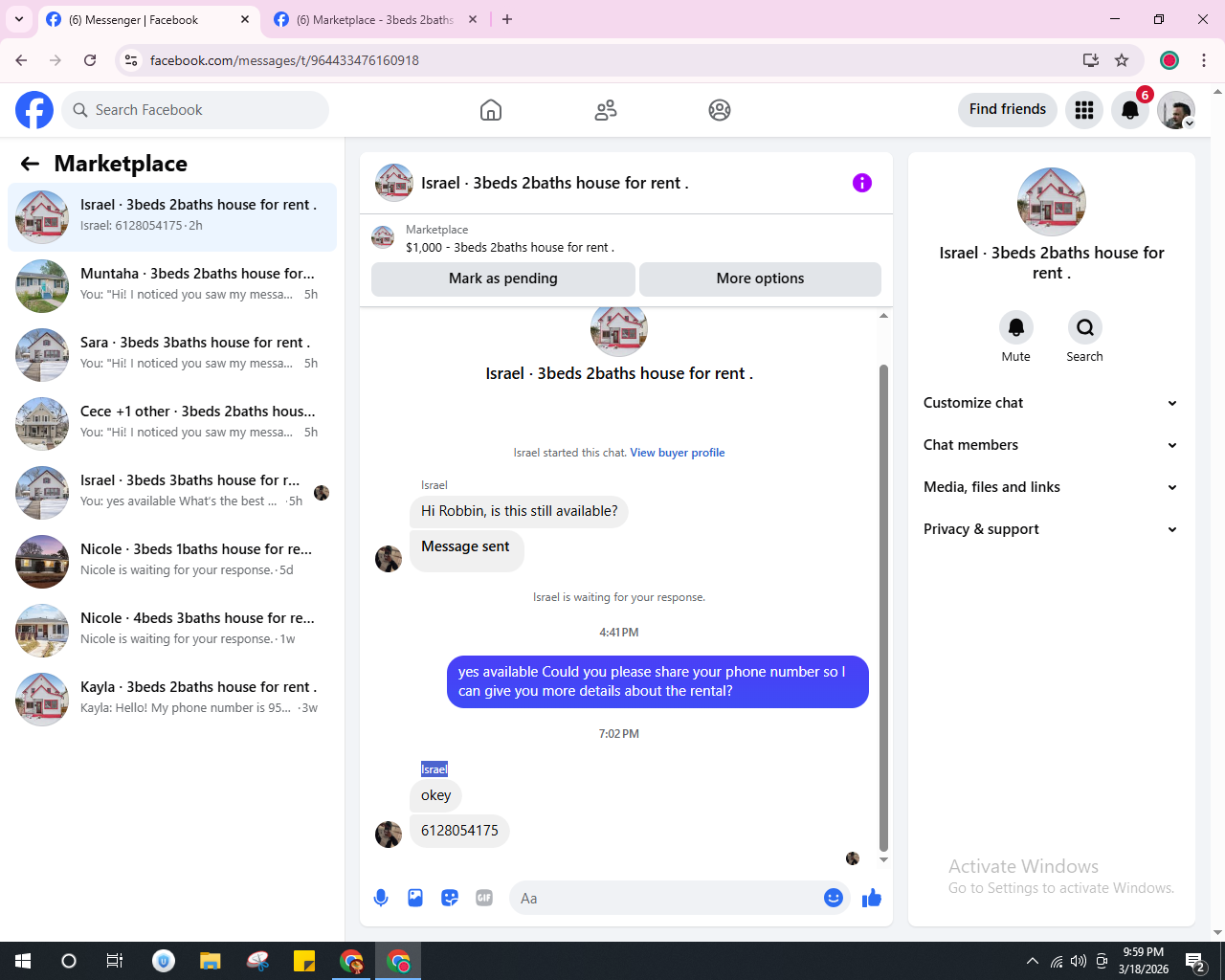This screenshot has height=980, width=1225.
Task: Mute this conversation
Action: [1016, 327]
